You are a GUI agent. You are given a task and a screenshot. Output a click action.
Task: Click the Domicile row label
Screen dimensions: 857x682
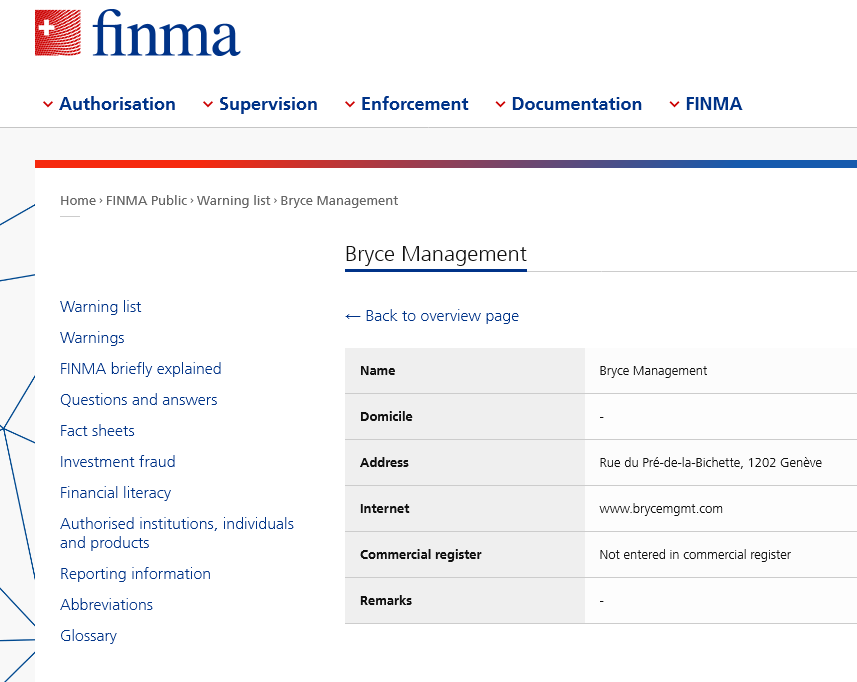click(x=386, y=416)
